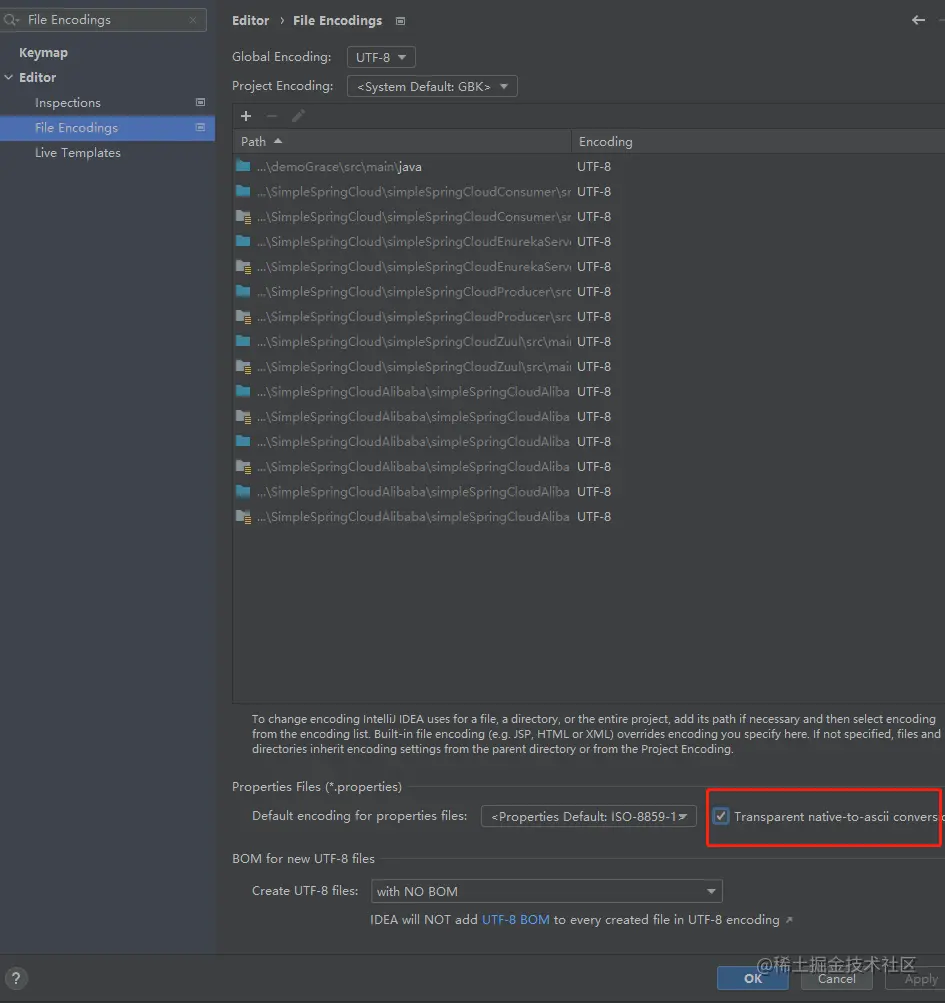Clear the File Encodings search text
Screen dimensions: 945x1003
pos(193,20)
